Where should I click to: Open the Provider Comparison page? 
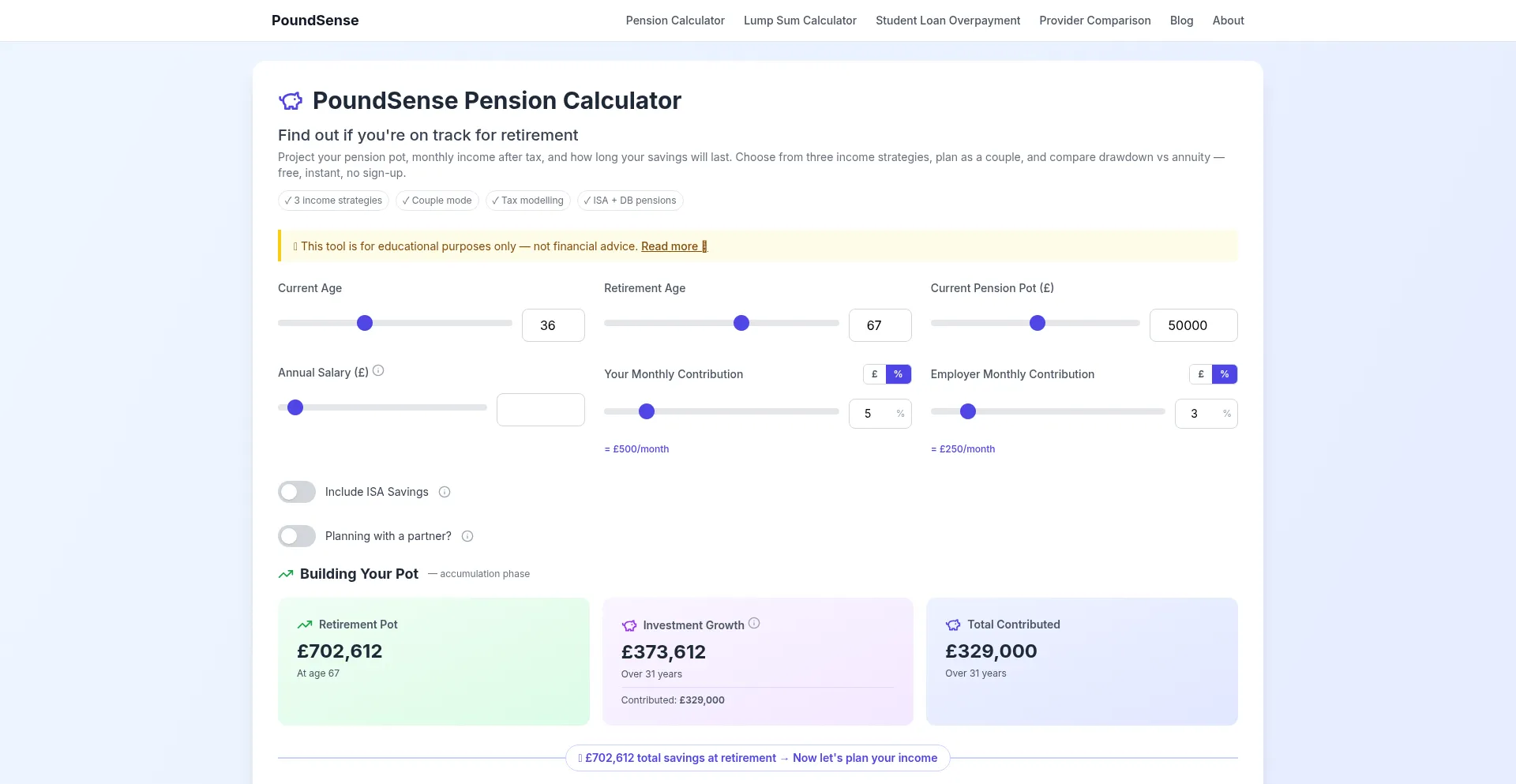tap(1094, 21)
